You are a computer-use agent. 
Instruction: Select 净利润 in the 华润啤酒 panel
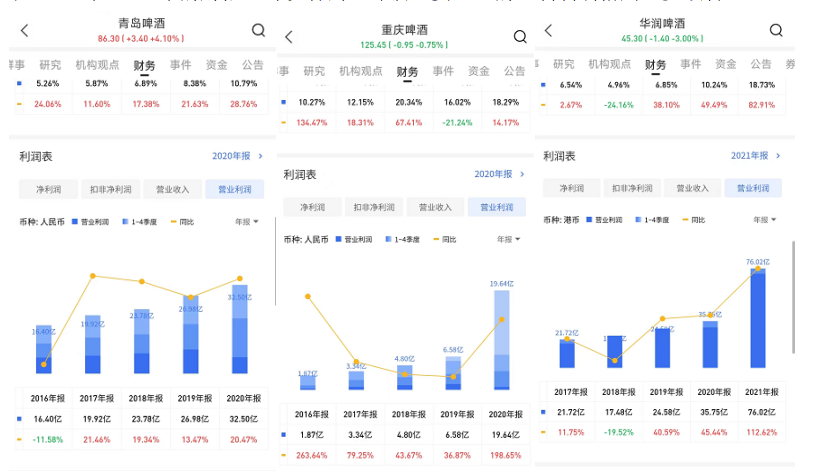tap(572, 188)
